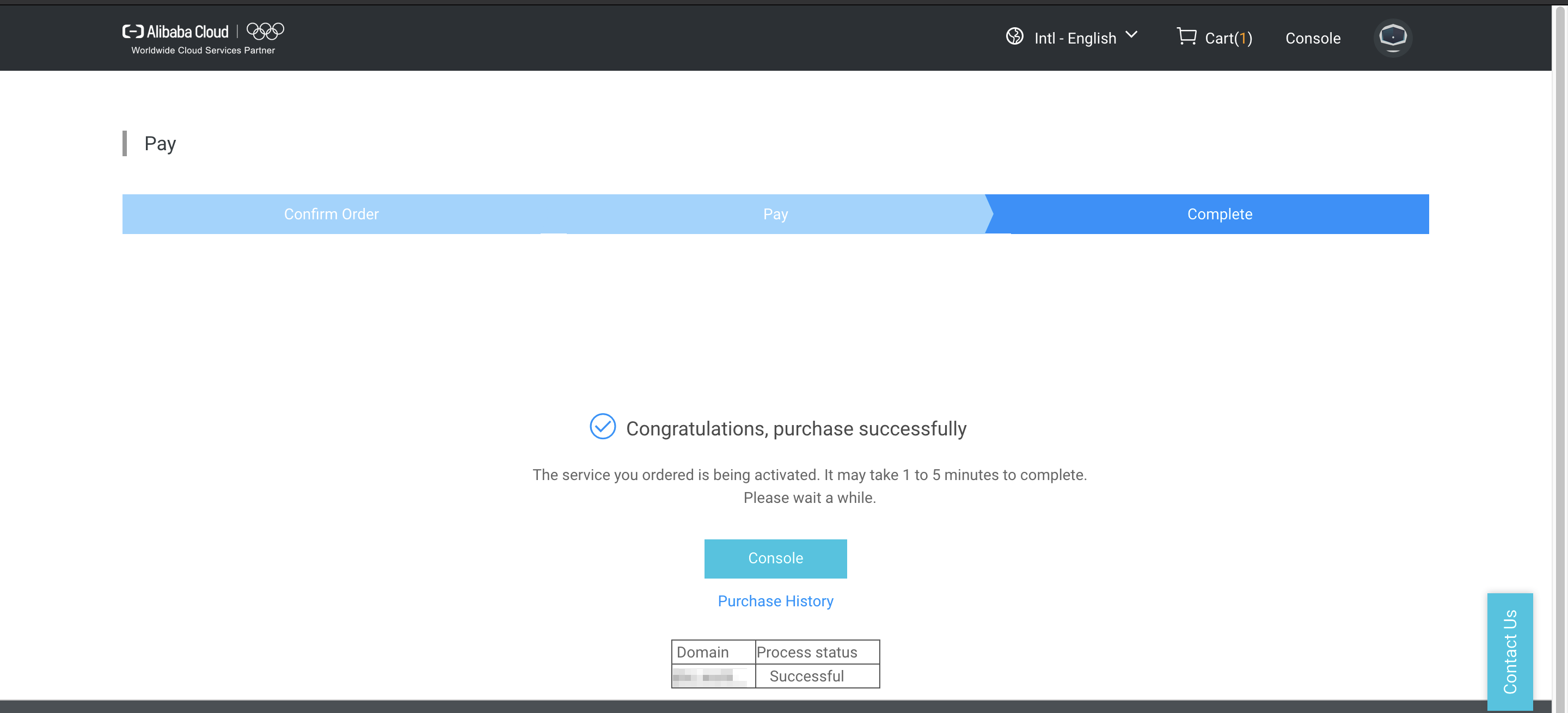Open Console from the top navigation
The image size is (1568, 713).
pyautogui.click(x=1312, y=38)
